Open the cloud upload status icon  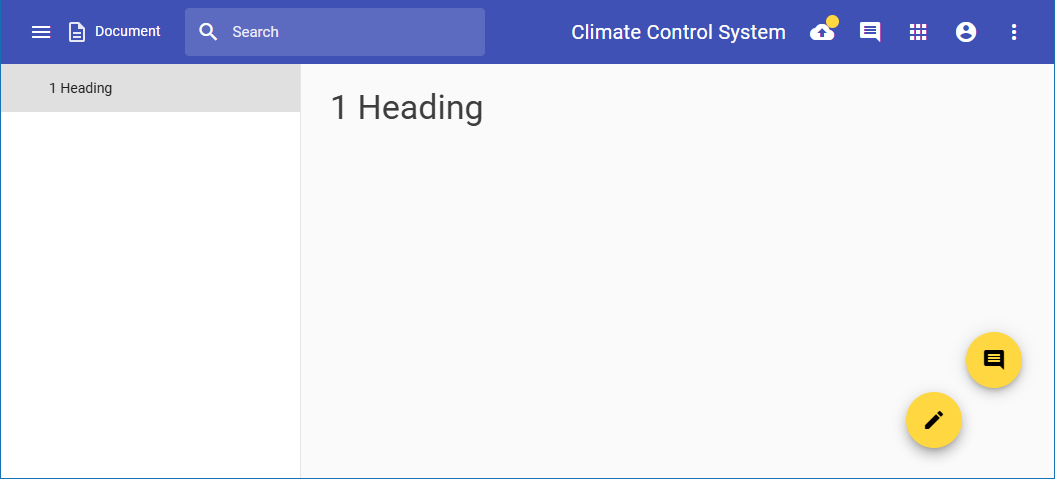coord(821,33)
